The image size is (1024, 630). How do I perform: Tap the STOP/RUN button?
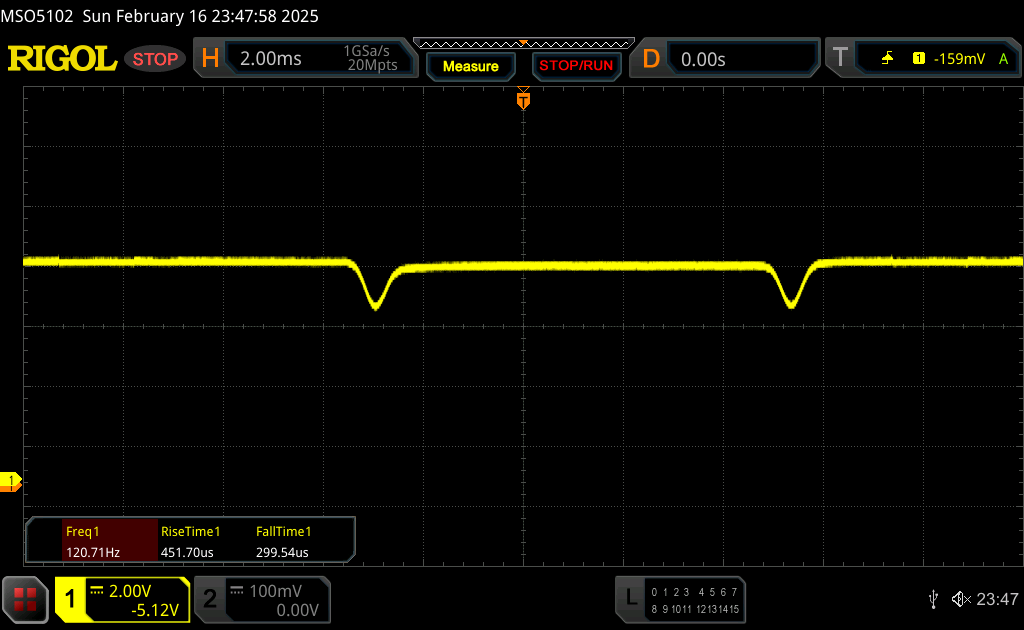coord(576,66)
